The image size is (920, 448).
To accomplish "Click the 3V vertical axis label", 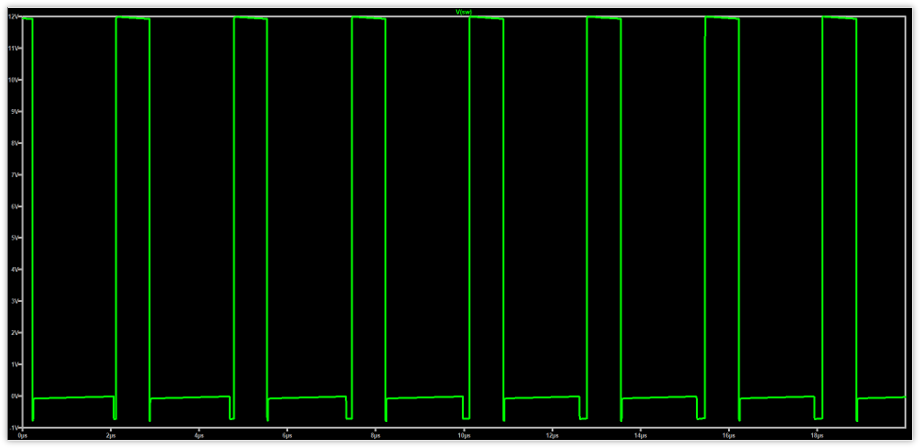I will click(13, 301).
